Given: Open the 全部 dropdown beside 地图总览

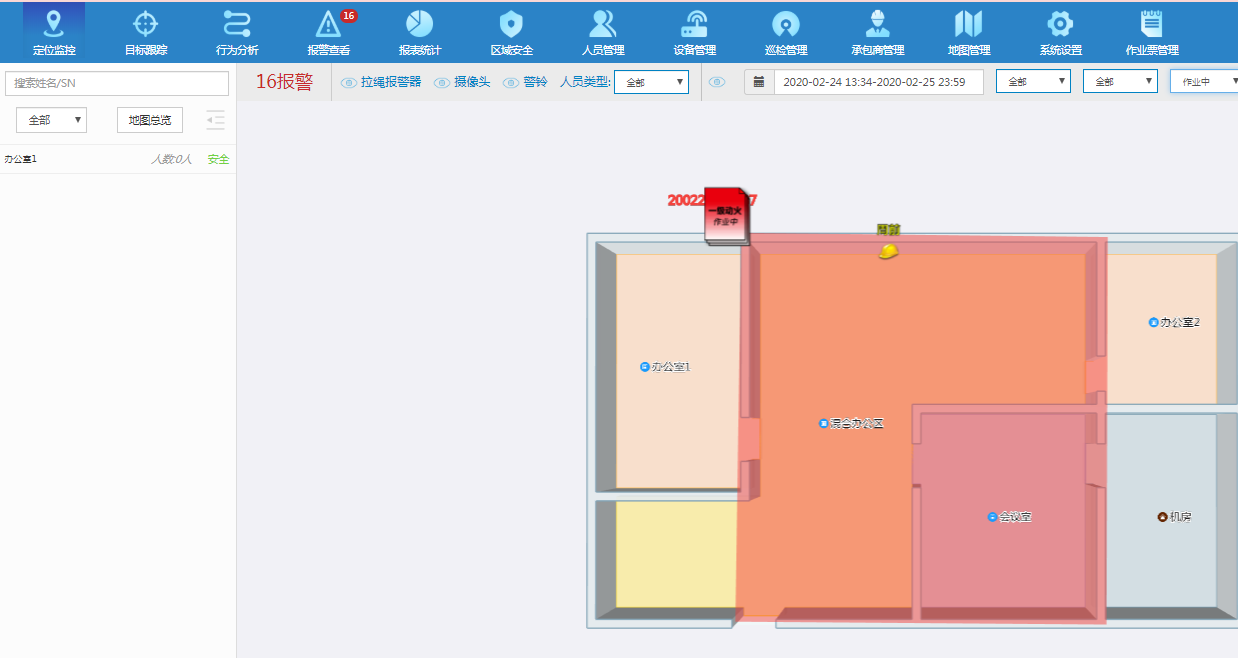Looking at the screenshot, I should tap(51, 120).
